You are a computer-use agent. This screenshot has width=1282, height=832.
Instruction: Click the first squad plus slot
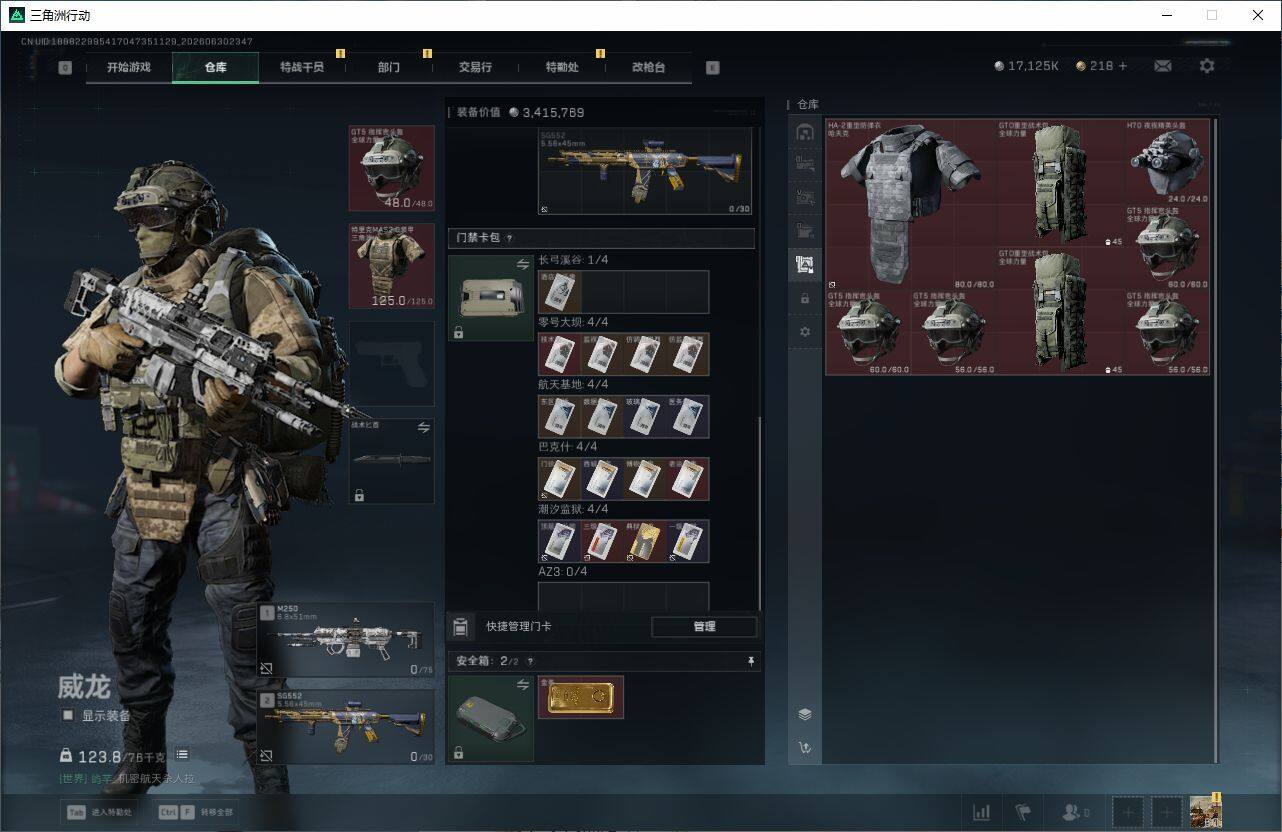(1128, 812)
